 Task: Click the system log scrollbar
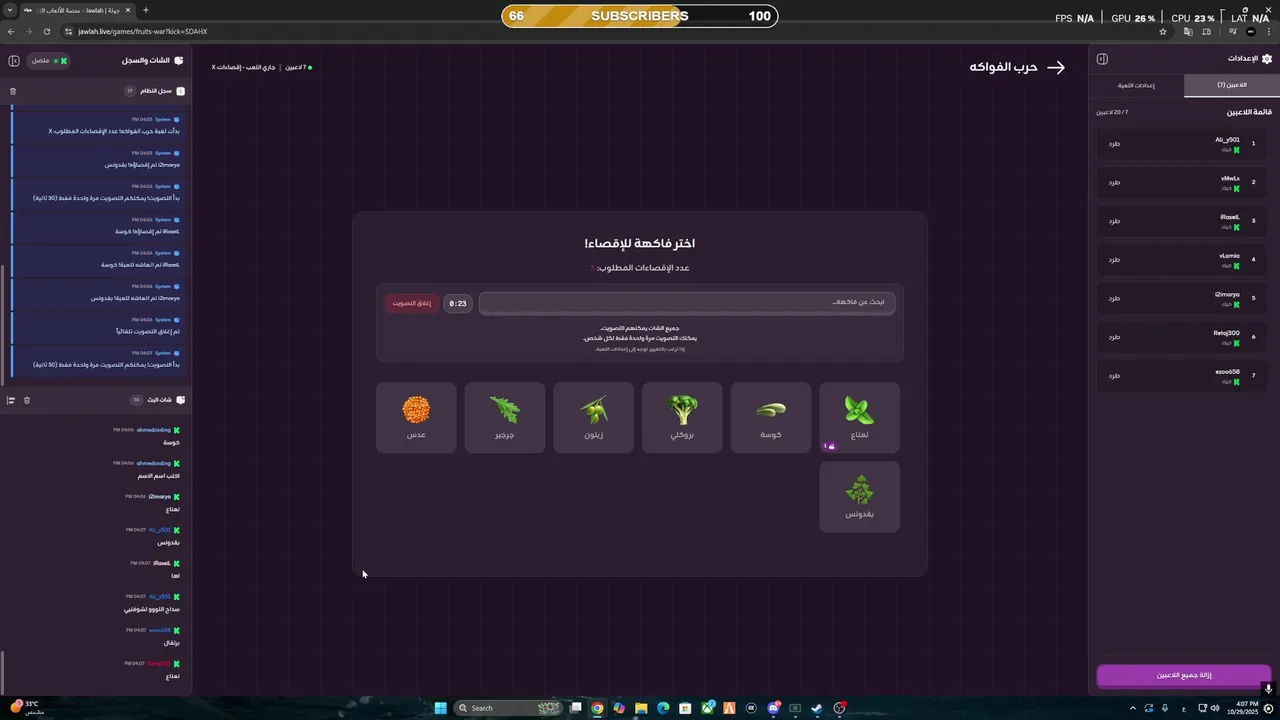point(3,325)
